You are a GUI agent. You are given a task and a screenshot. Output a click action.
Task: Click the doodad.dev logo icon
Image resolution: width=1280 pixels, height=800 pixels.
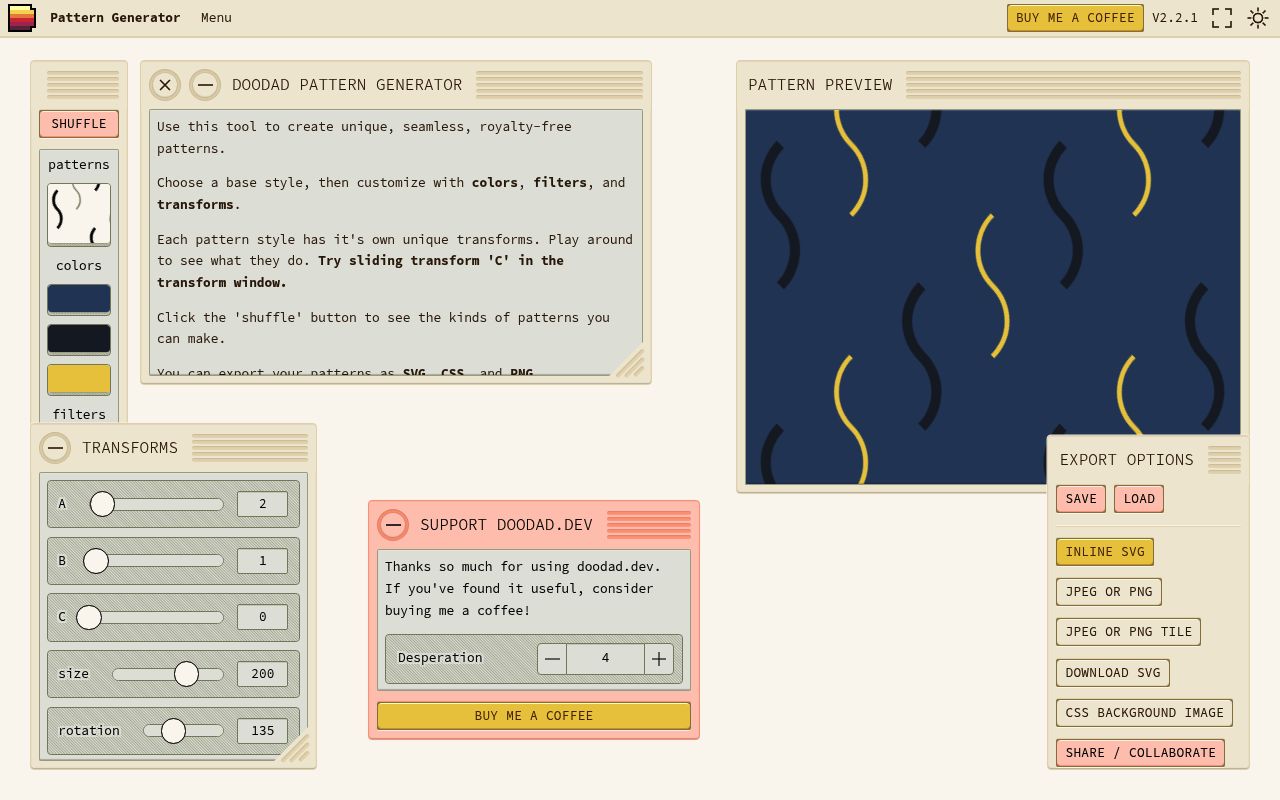(21, 17)
